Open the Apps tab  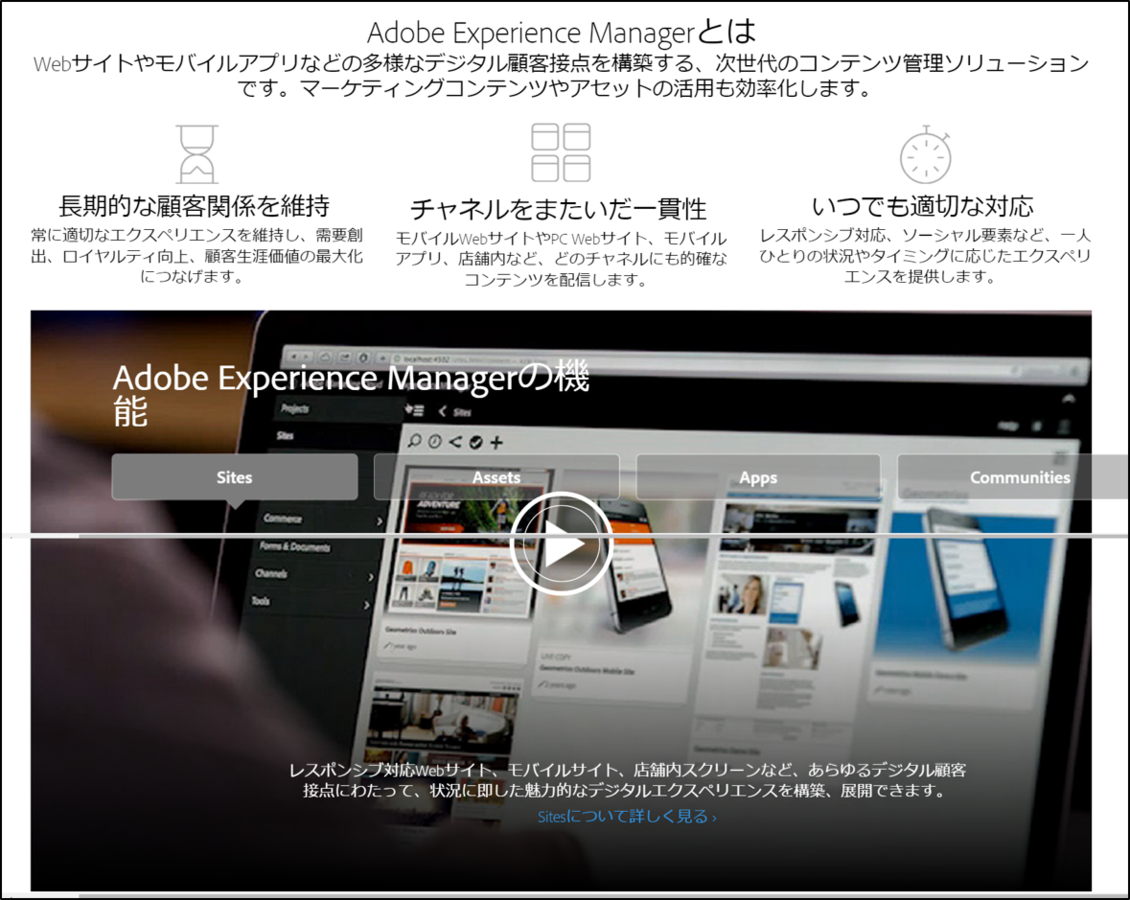pyautogui.click(x=758, y=477)
